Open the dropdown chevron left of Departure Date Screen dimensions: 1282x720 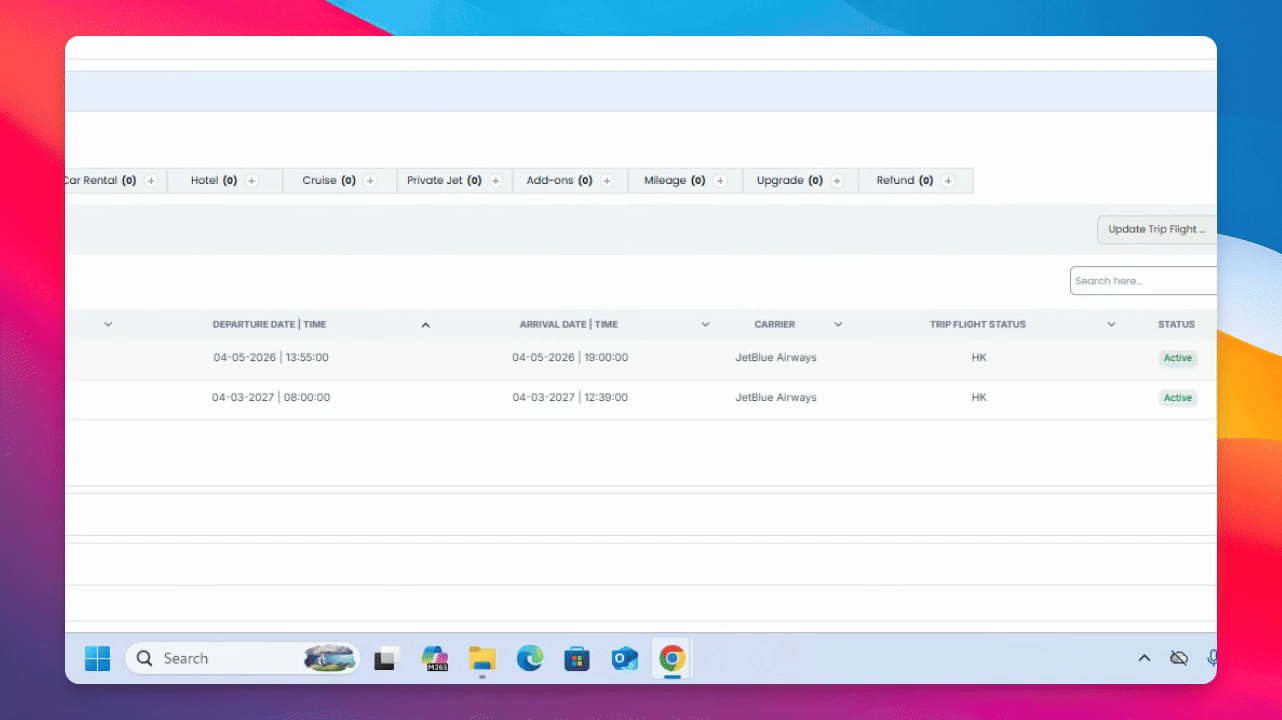(108, 325)
